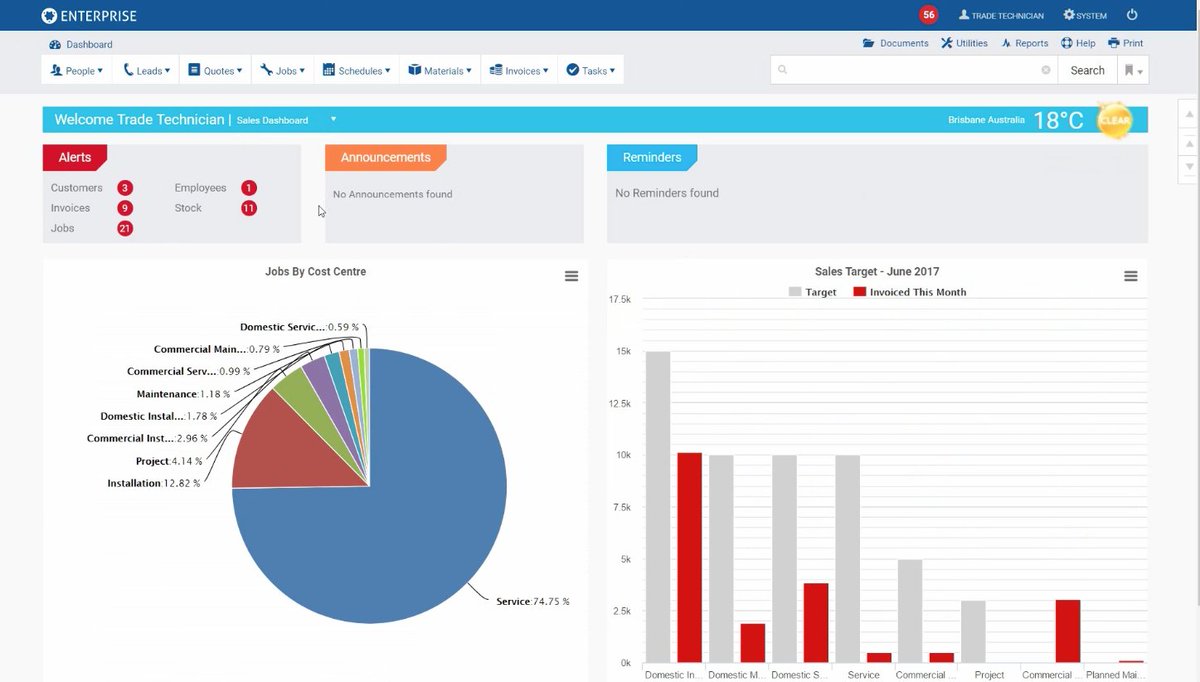Open the Invoices alert badge 9
The image size is (1200, 682).
[x=125, y=208]
